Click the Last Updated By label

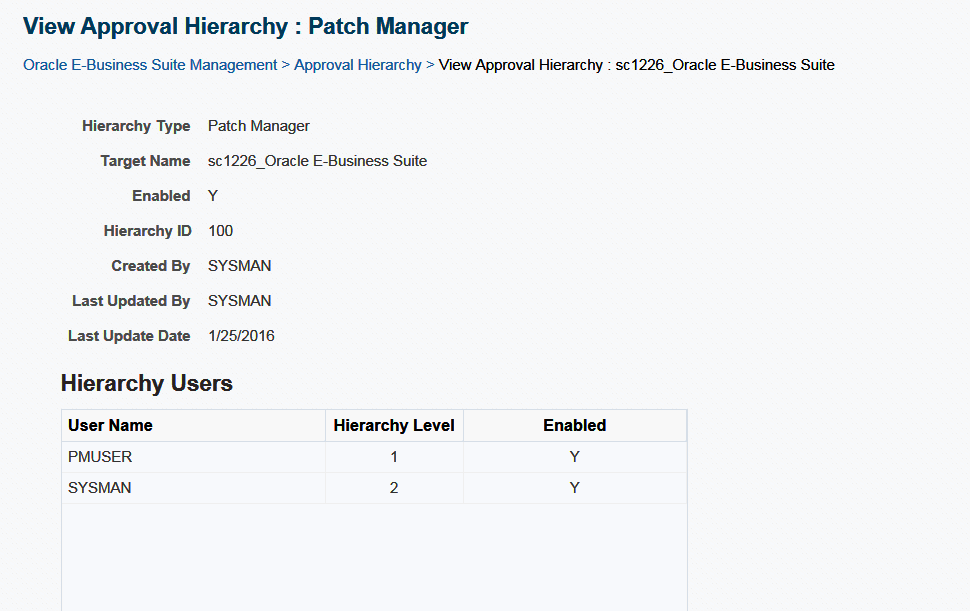(x=131, y=301)
